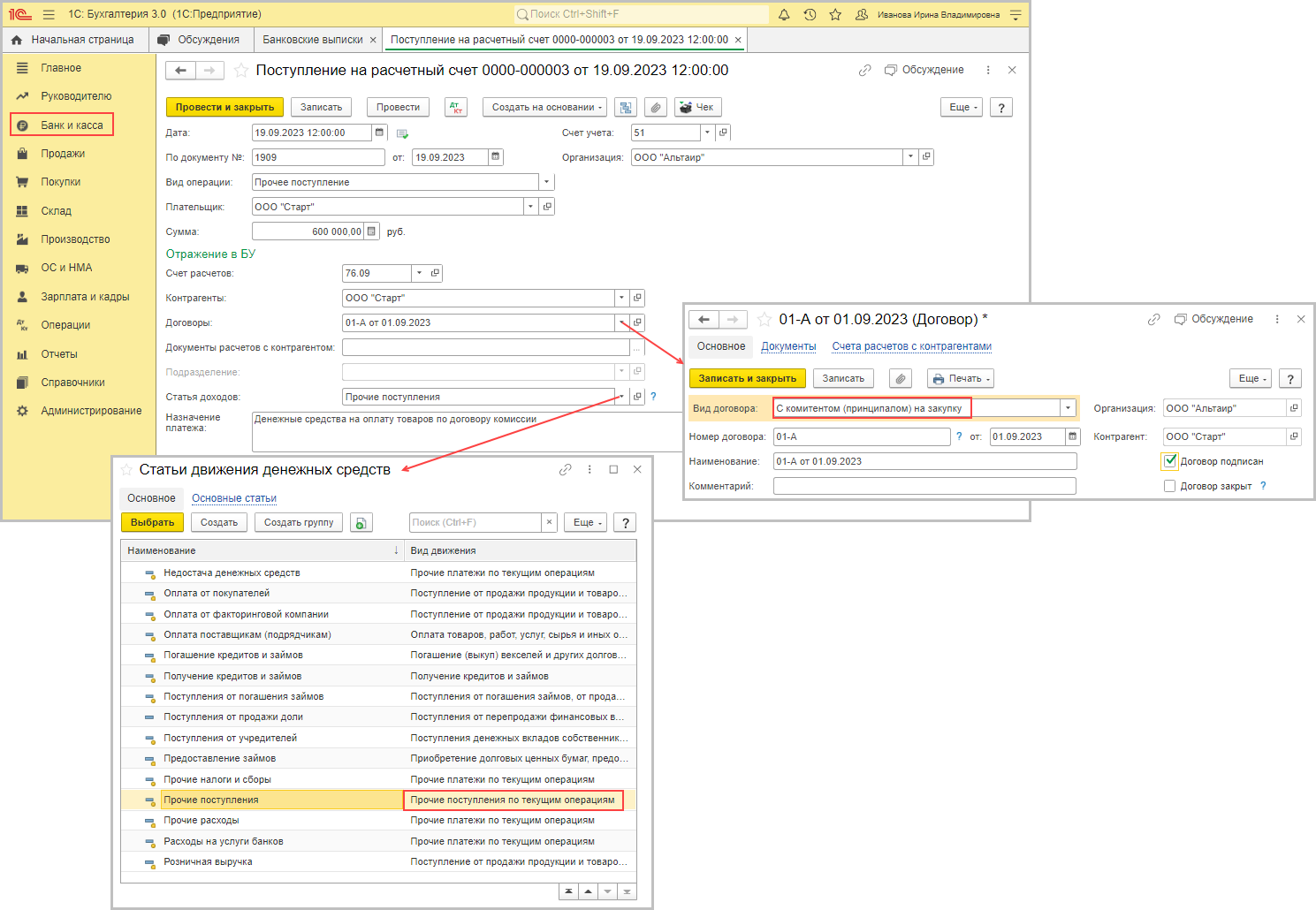
Task: Open Организация item in receipt document
Action: [926, 157]
